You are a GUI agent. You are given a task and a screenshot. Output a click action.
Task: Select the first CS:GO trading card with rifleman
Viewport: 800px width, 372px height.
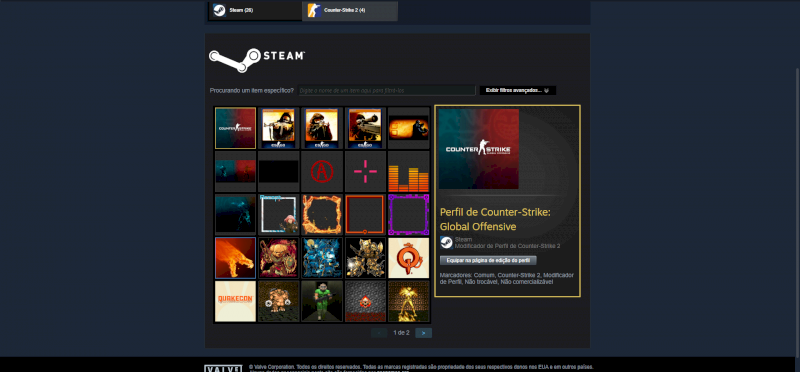tap(279, 128)
